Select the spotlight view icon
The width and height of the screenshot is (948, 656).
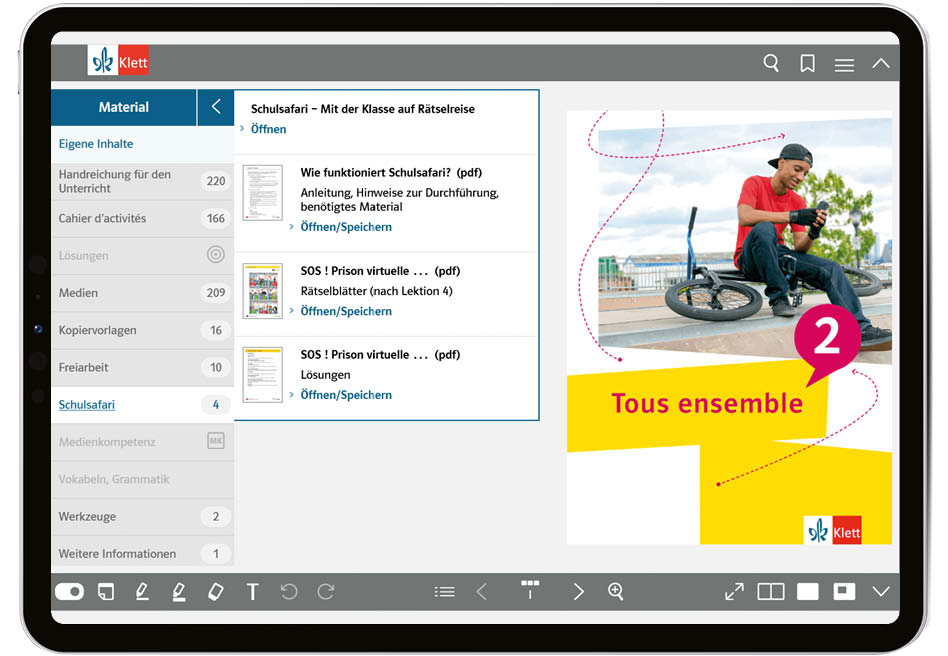tap(844, 591)
